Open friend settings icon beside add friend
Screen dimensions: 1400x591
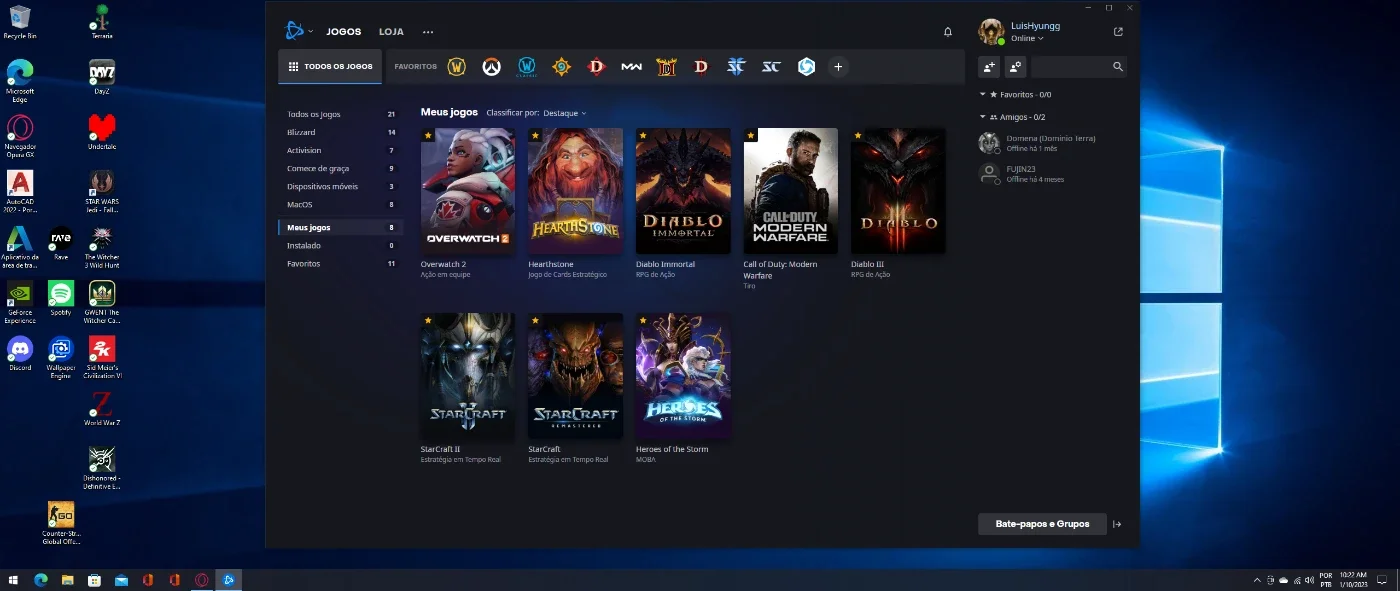[x=1015, y=67]
